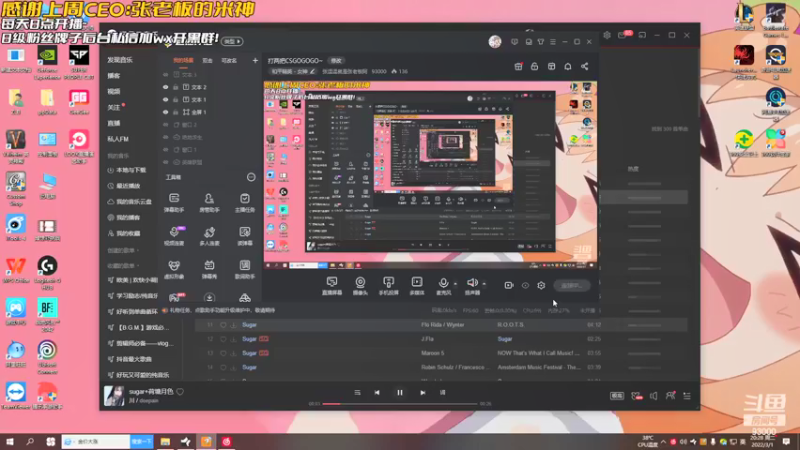Open the 弹幕秀 tool
Image resolution: width=800 pixels, height=450 pixels.
pyautogui.click(x=209, y=269)
